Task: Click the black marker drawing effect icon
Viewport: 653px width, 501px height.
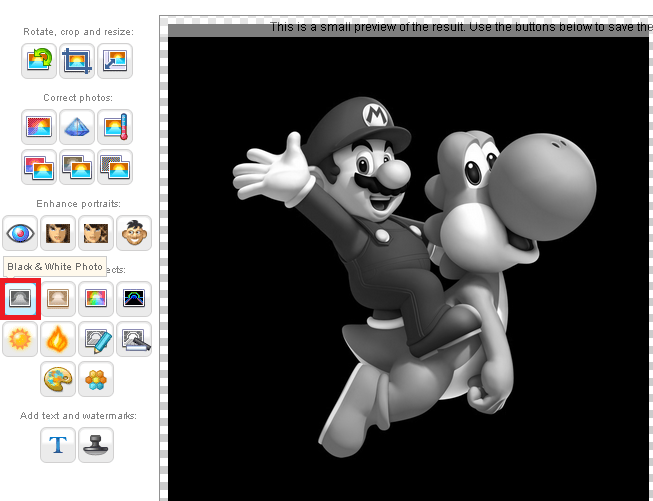Action: pyautogui.click(x=134, y=339)
